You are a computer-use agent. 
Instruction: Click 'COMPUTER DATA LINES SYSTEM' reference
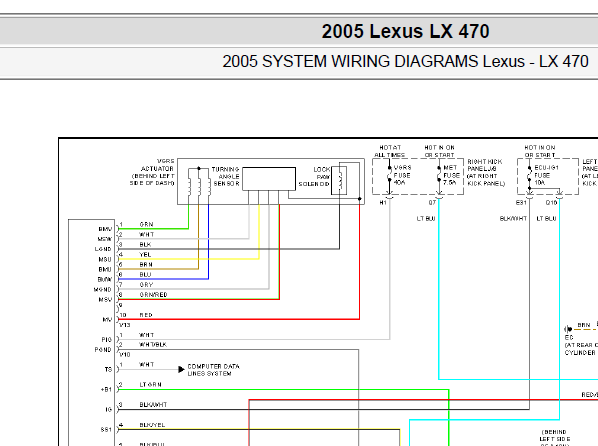click(214, 370)
